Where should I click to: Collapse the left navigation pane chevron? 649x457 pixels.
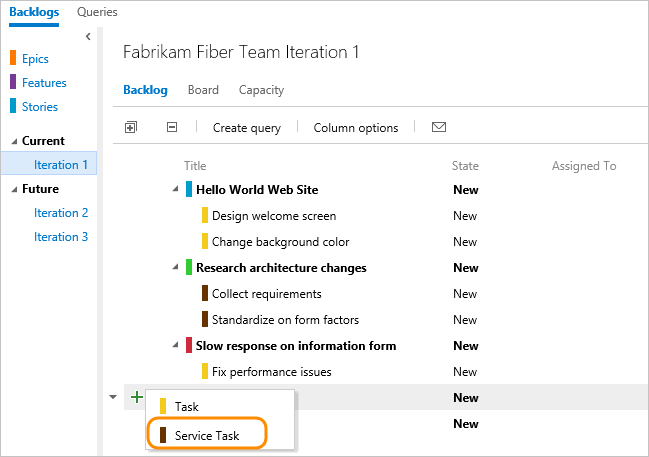tap(88, 37)
